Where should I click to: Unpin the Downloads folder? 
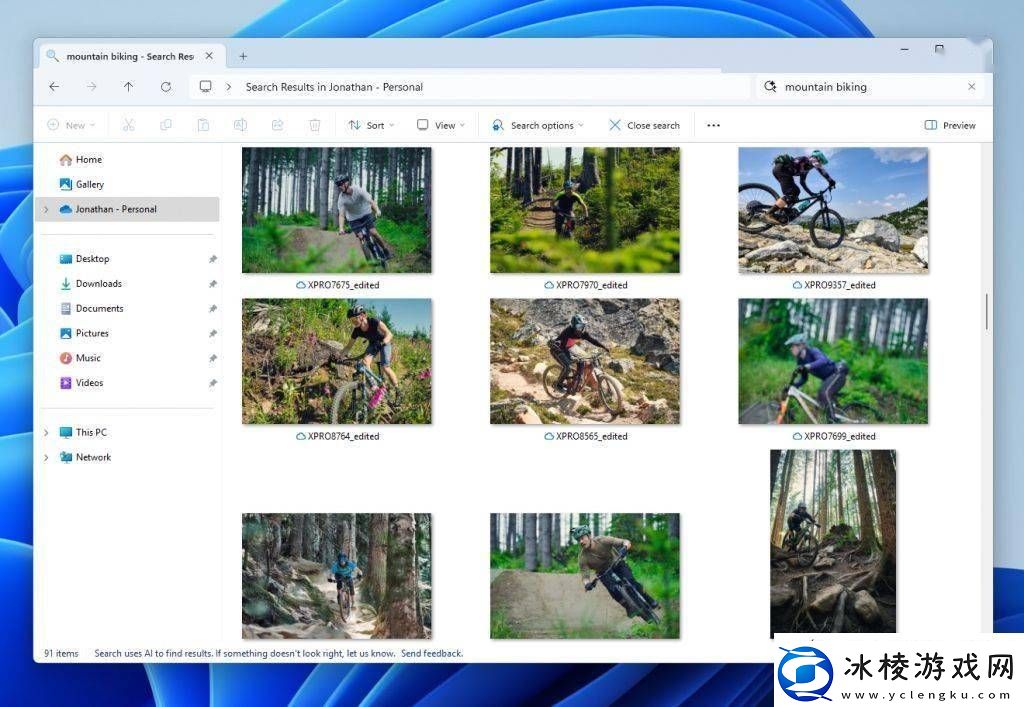tap(213, 283)
